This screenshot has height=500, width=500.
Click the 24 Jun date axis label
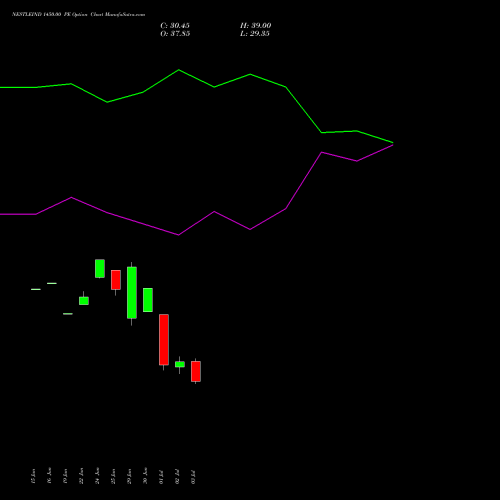point(97,476)
